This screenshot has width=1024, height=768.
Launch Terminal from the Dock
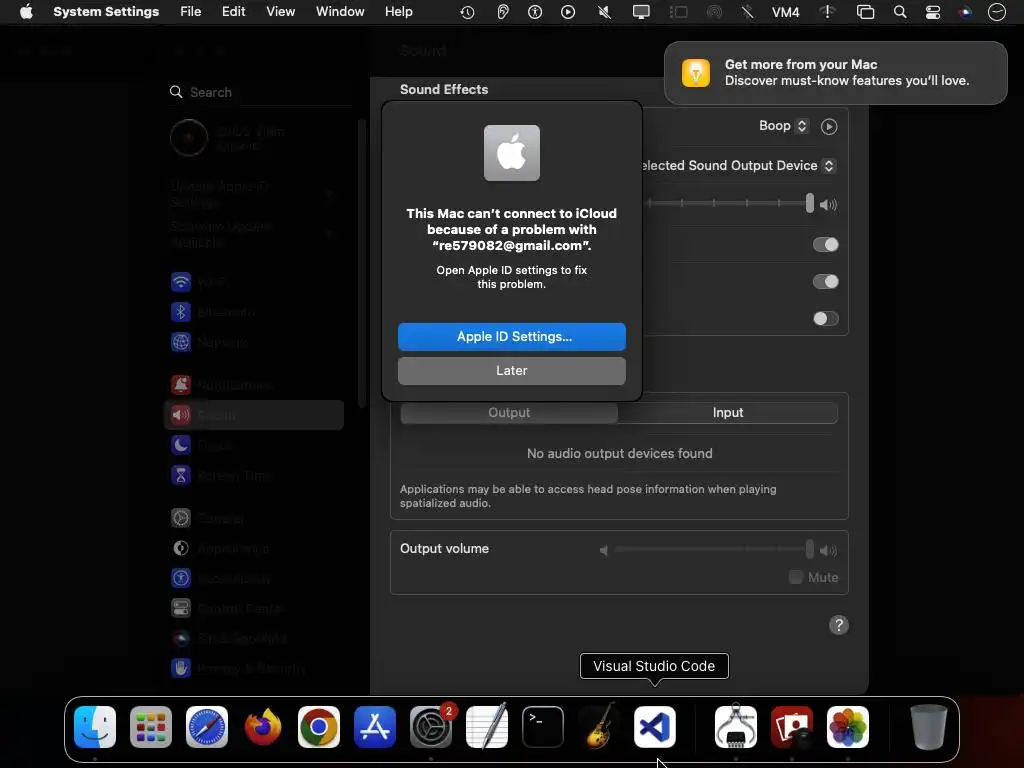(x=543, y=727)
